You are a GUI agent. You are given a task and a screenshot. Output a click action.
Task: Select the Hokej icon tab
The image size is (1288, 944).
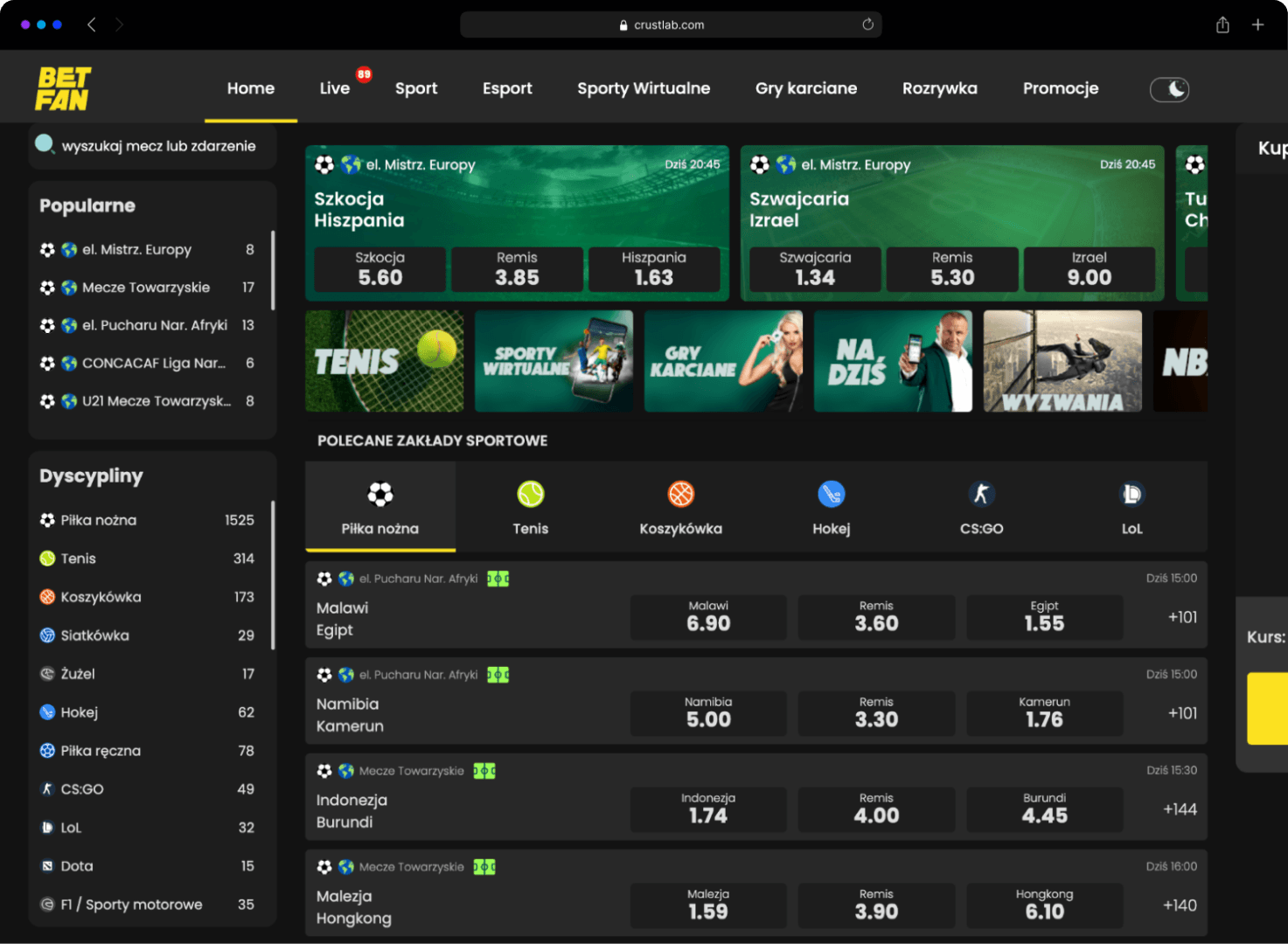(831, 495)
